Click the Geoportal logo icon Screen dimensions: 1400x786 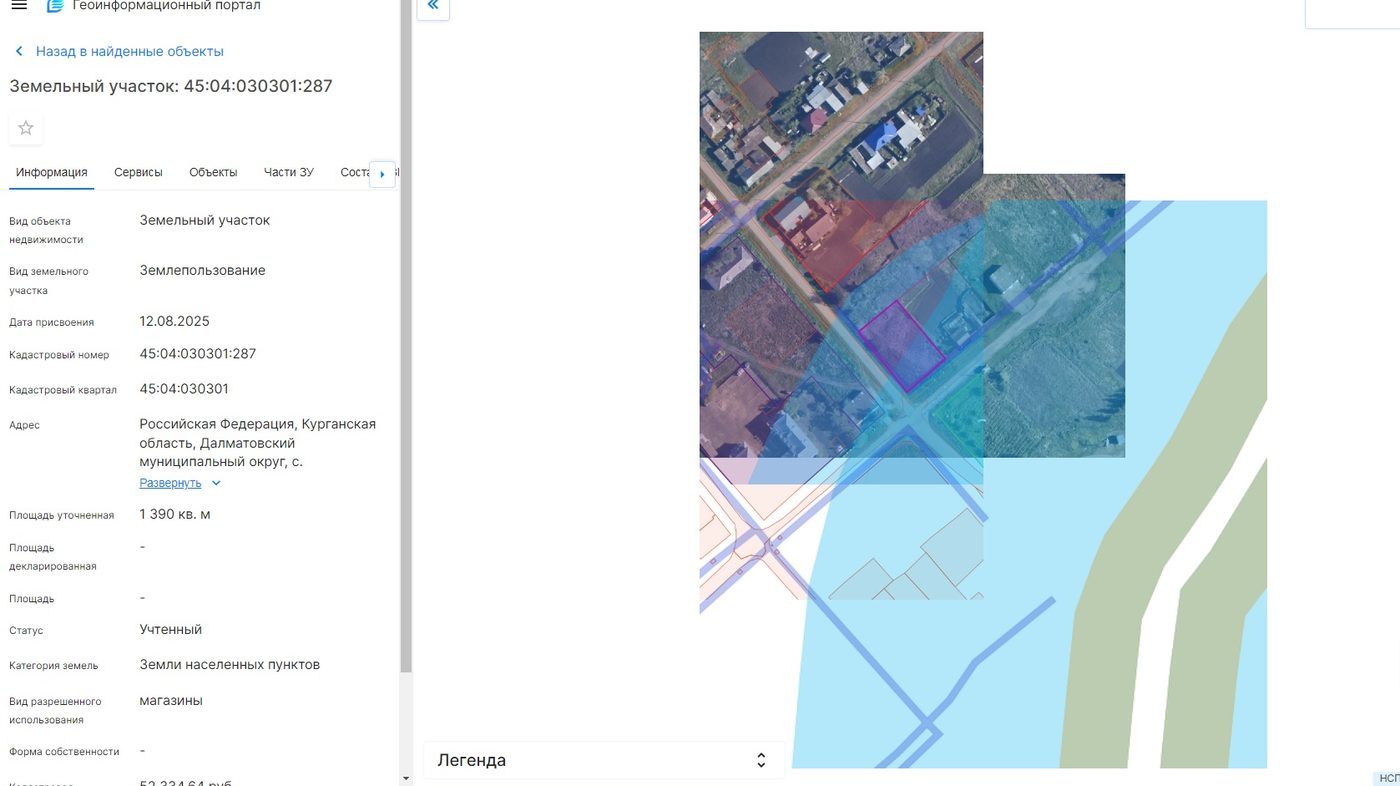(x=55, y=6)
